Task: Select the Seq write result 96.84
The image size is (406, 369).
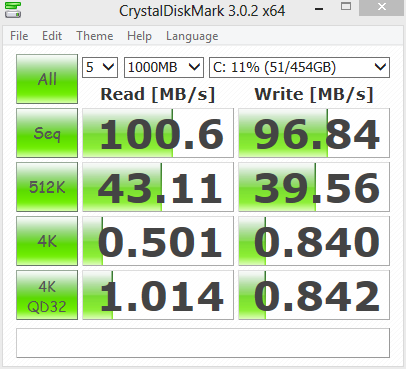Action: click(314, 133)
